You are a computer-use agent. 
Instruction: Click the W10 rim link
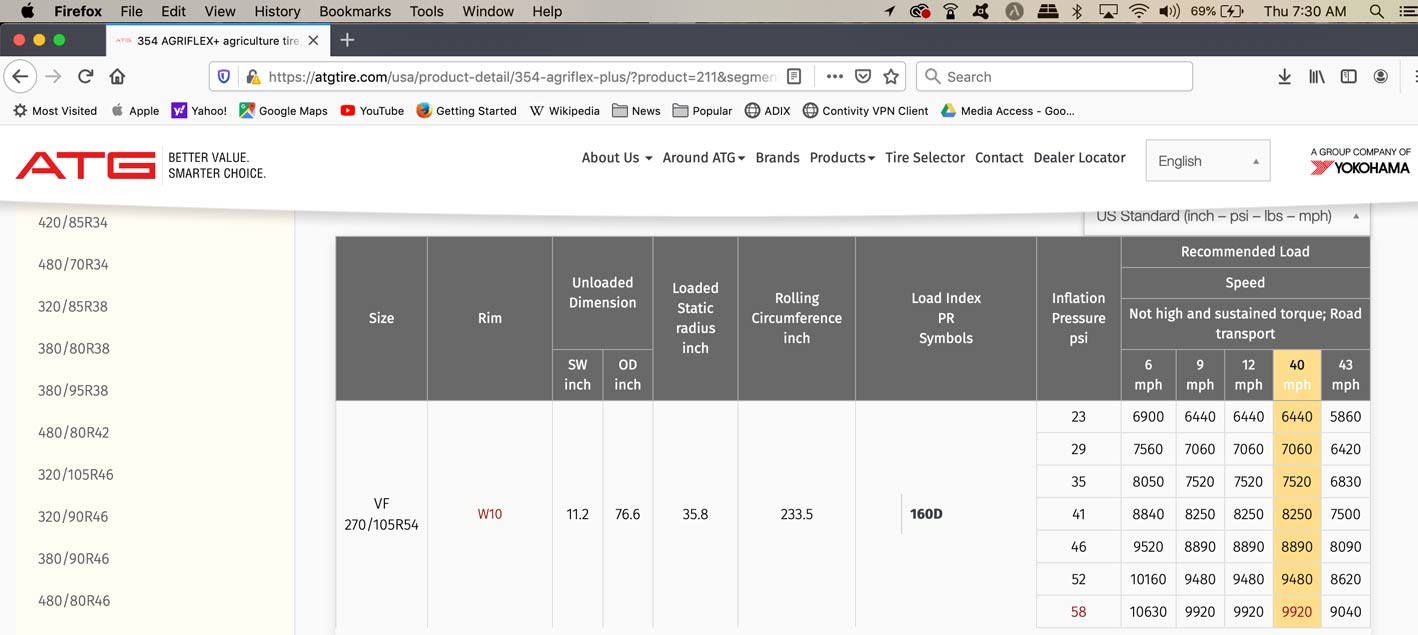click(x=490, y=514)
